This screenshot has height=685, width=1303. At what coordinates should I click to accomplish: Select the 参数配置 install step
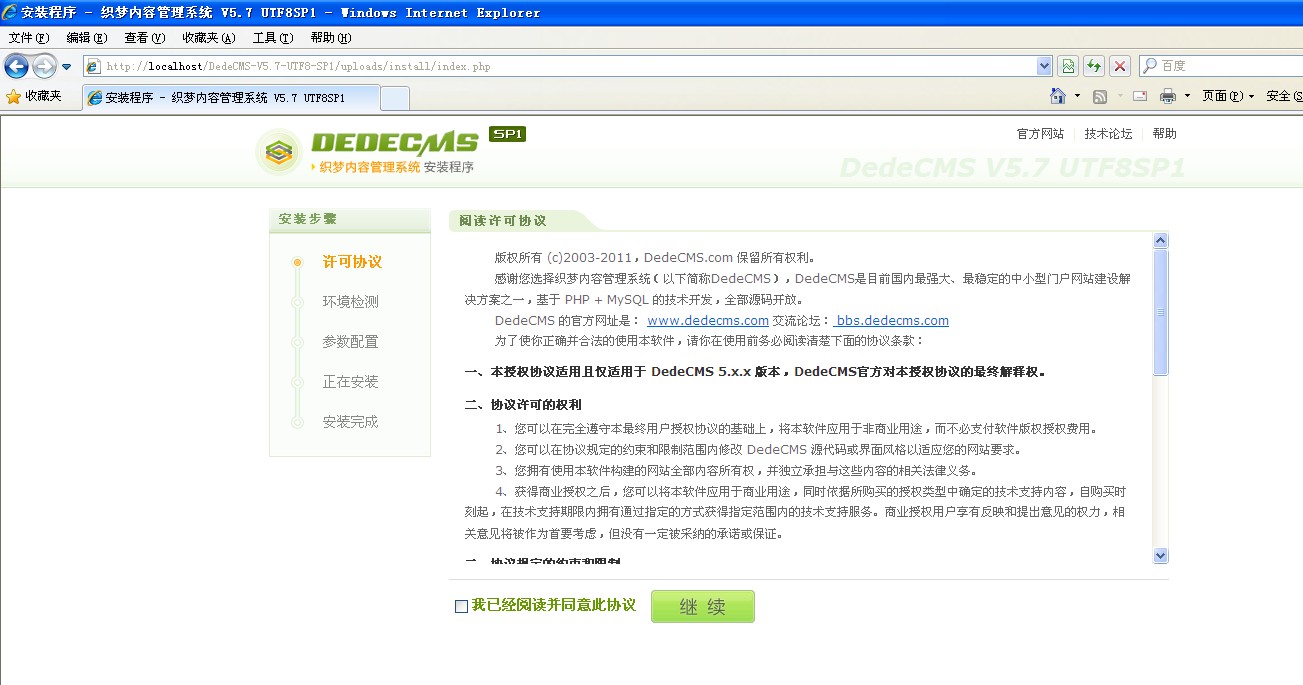coord(350,342)
